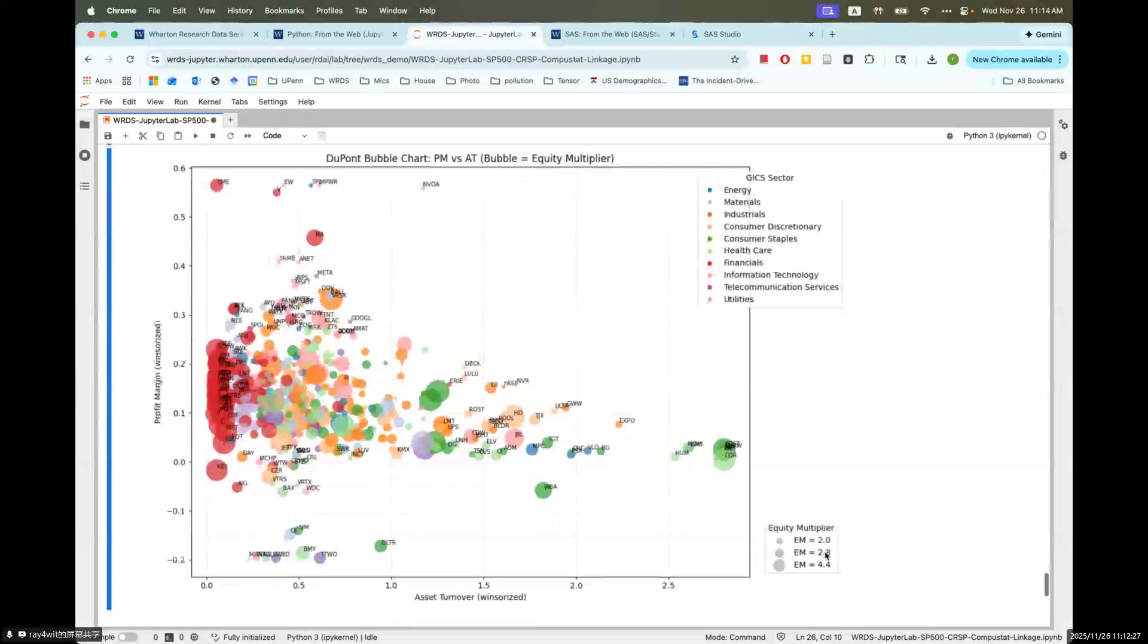Click the Python 3 (ipykernel) kernel name button
This screenshot has width=1148, height=644.
tap(998, 136)
